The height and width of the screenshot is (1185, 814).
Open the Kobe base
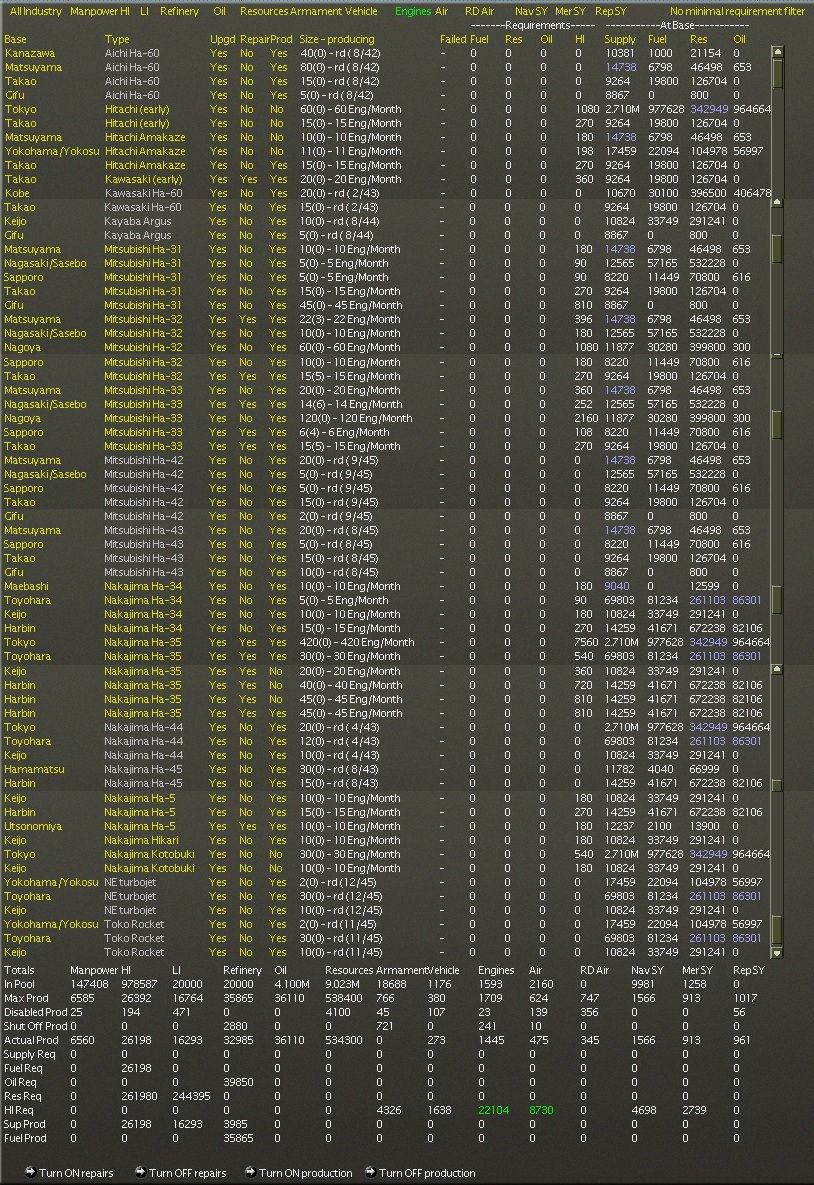(x=17, y=193)
